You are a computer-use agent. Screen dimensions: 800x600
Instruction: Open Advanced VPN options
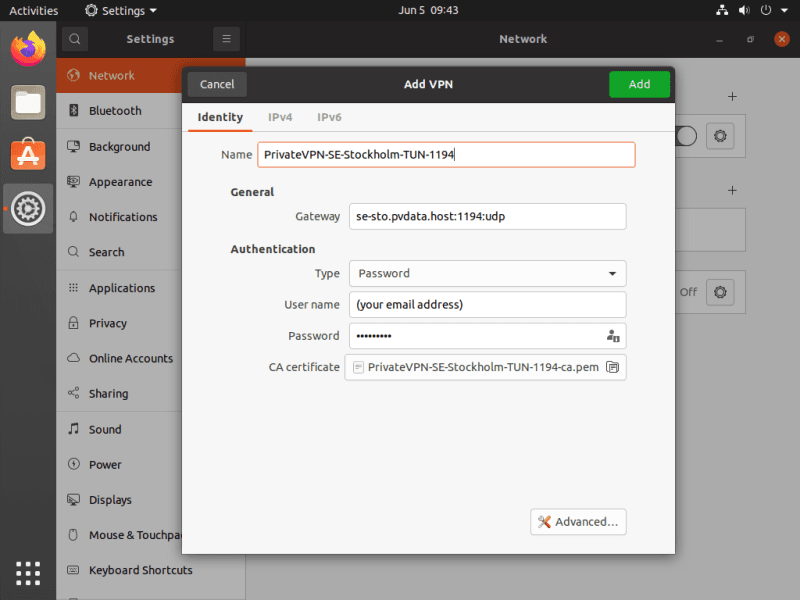coord(578,521)
